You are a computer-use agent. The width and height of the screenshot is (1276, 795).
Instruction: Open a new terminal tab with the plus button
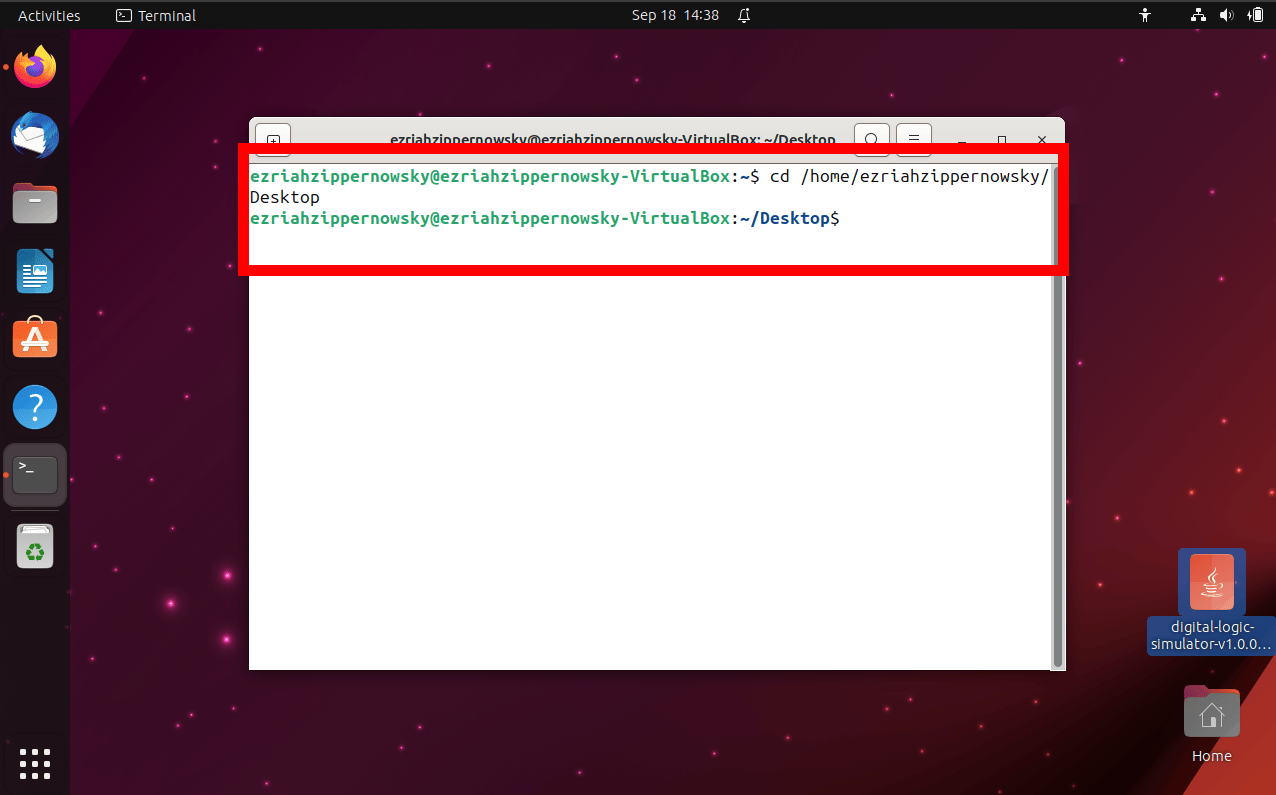point(272,139)
